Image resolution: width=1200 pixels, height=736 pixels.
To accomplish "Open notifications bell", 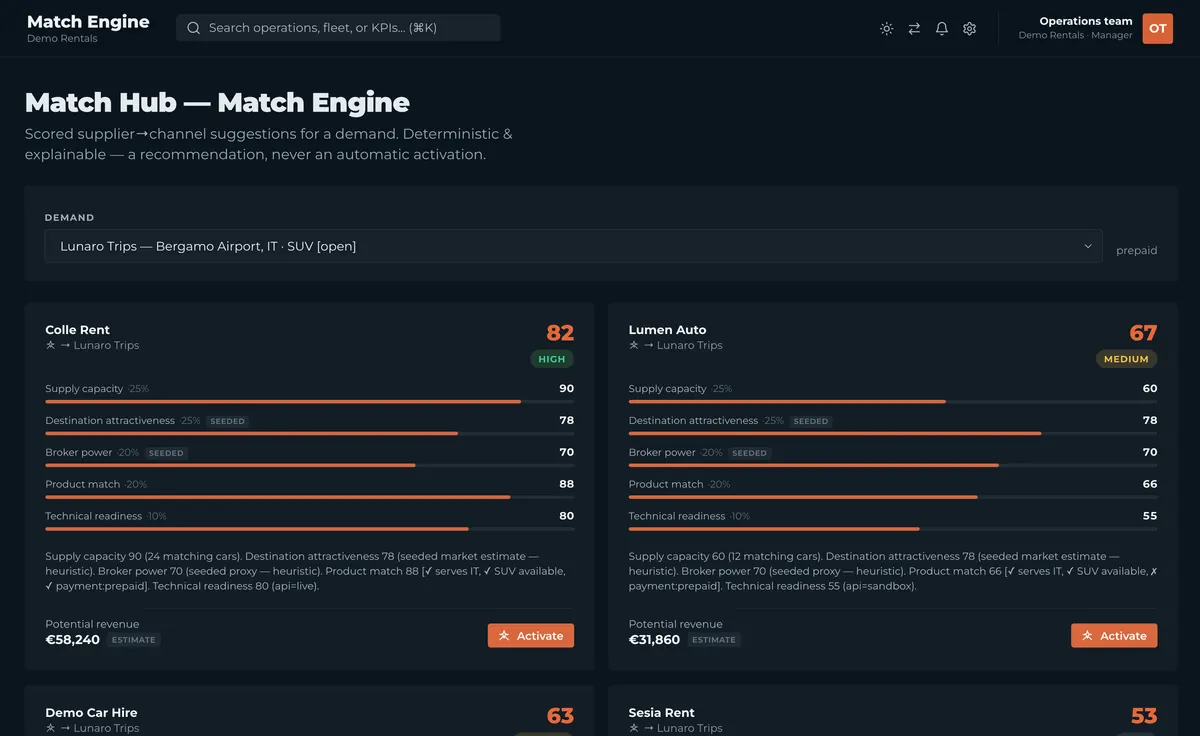I will click(x=942, y=28).
